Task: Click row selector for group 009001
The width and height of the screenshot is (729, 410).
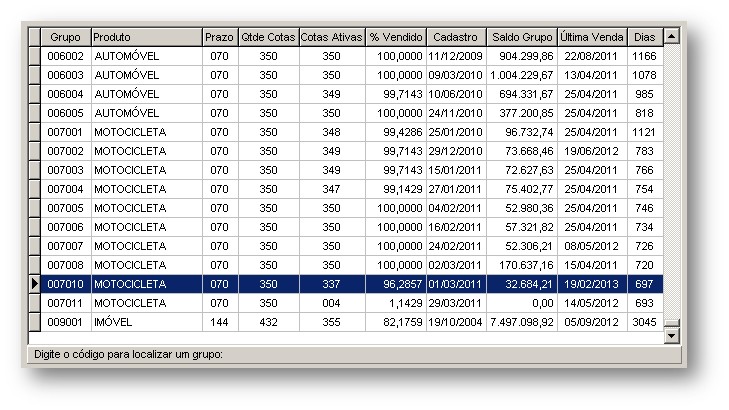Action: 35,323
